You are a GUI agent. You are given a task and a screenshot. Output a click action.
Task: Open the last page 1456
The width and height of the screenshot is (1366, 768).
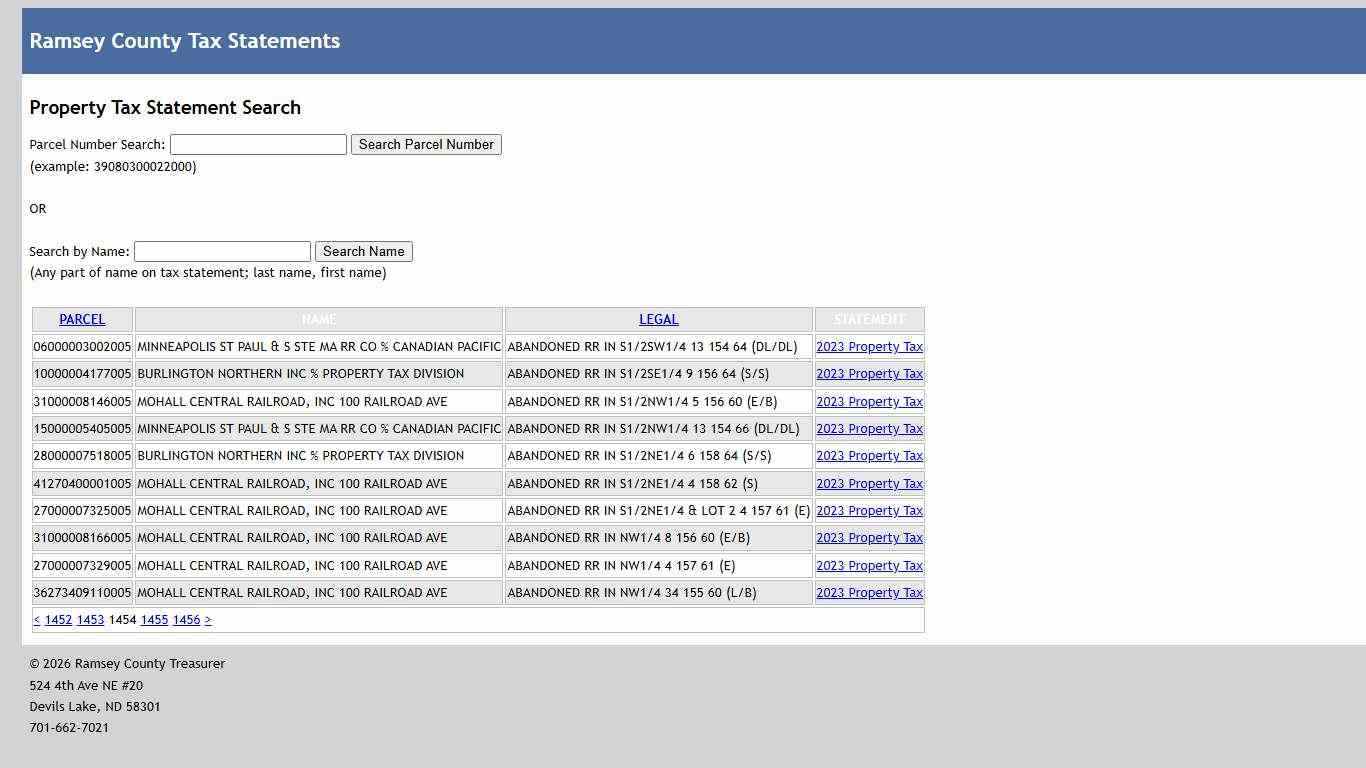pyautogui.click(x=186, y=619)
